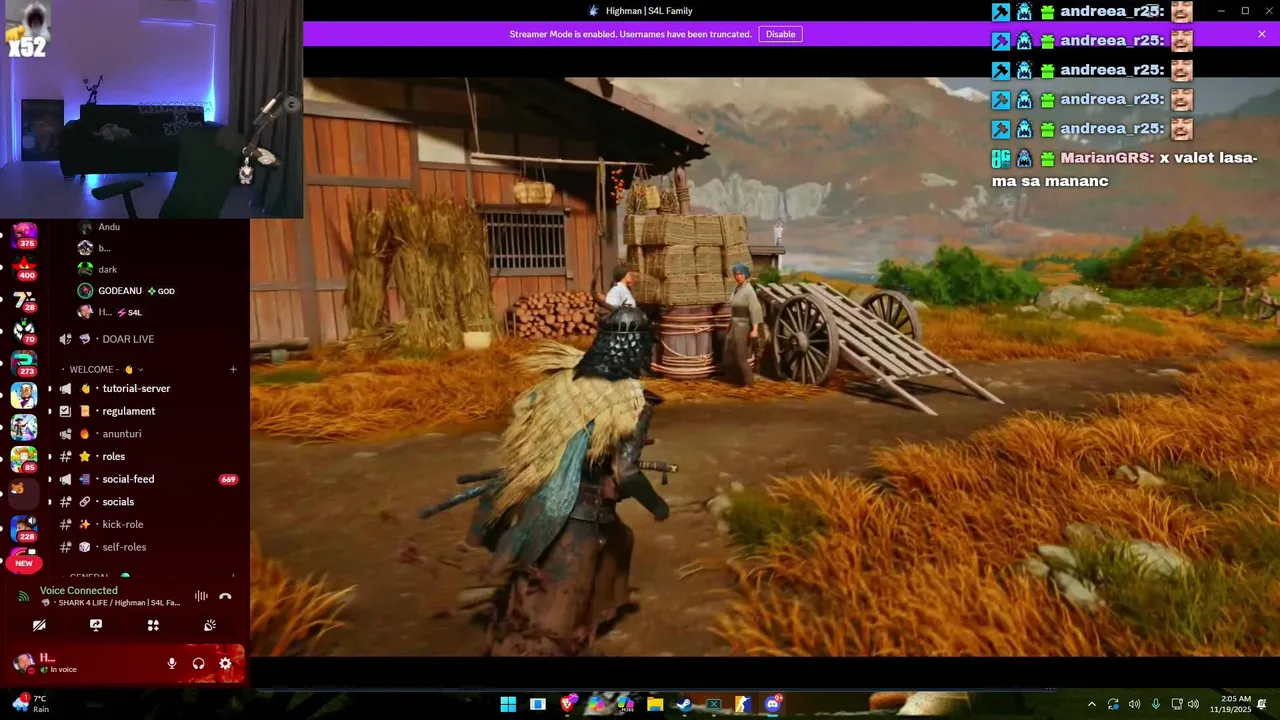Open server with 85 notification badge

[24, 459]
